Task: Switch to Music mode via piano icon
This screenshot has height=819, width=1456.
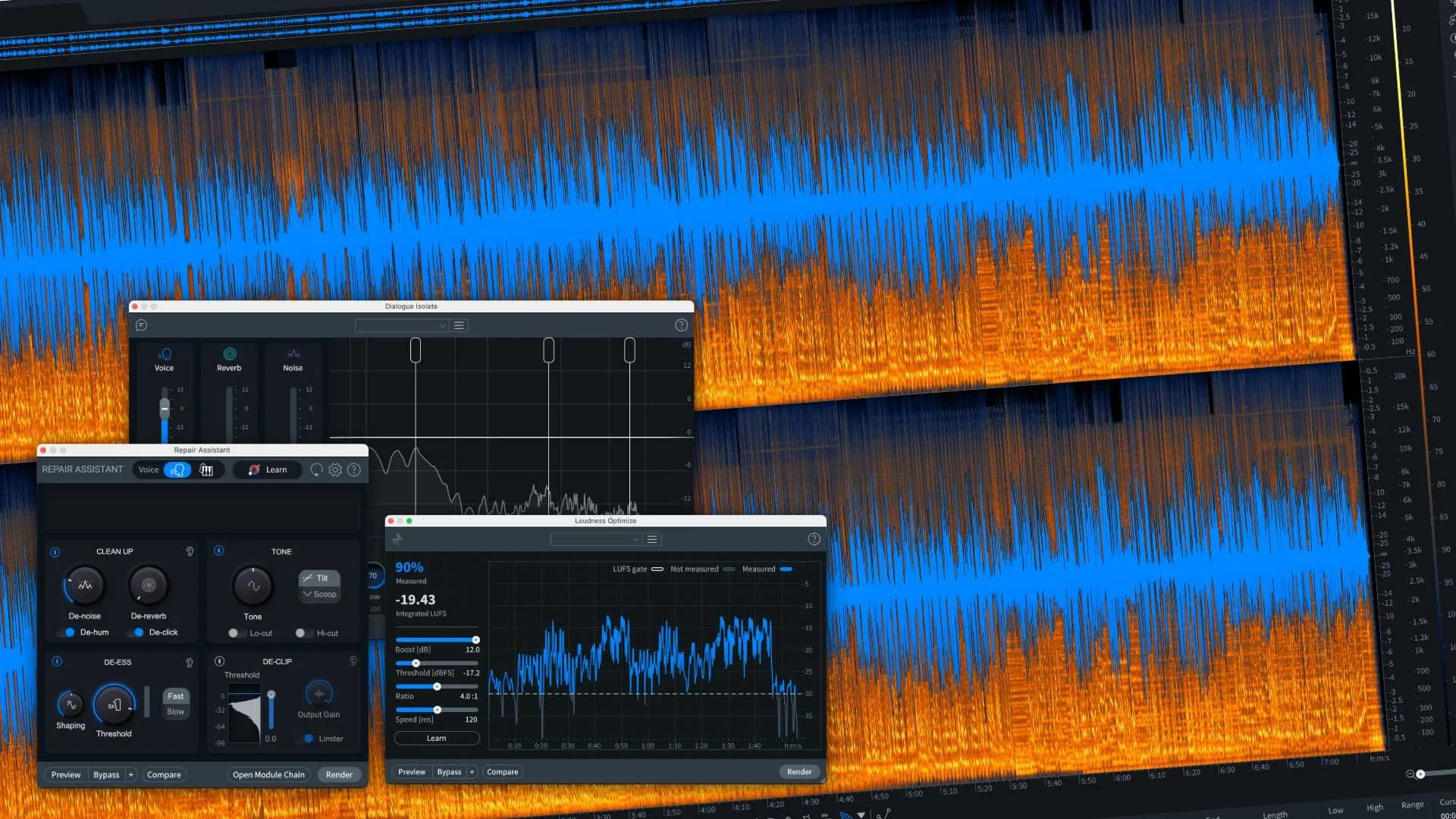Action: 206,470
